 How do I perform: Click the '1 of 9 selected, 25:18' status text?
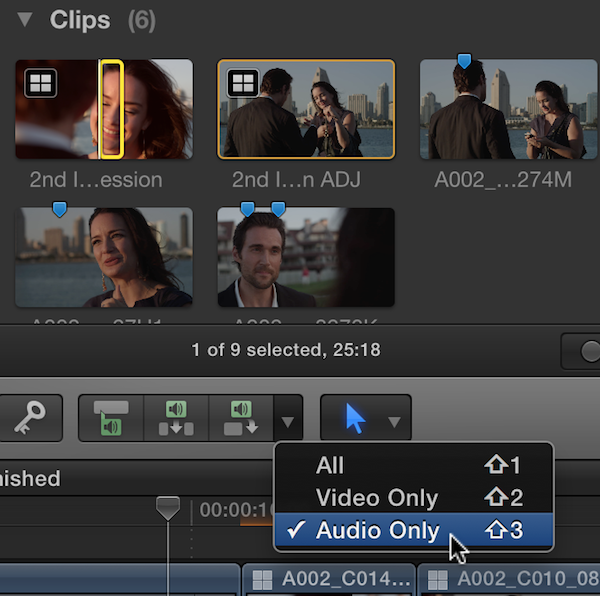click(286, 350)
